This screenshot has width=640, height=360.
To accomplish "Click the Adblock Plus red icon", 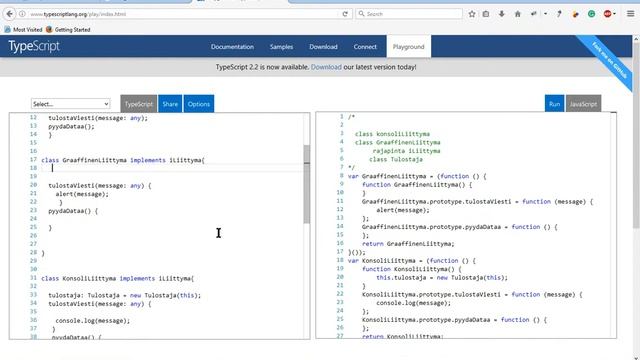I will 607,14.
